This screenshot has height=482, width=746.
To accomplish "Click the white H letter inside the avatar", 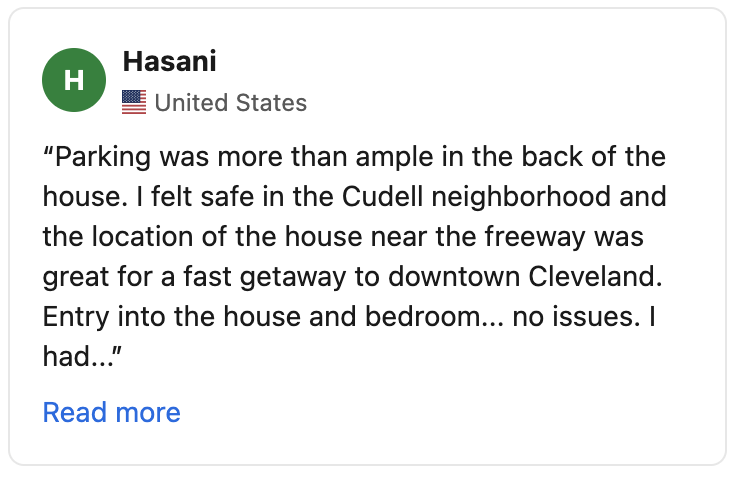I will click(x=74, y=80).
